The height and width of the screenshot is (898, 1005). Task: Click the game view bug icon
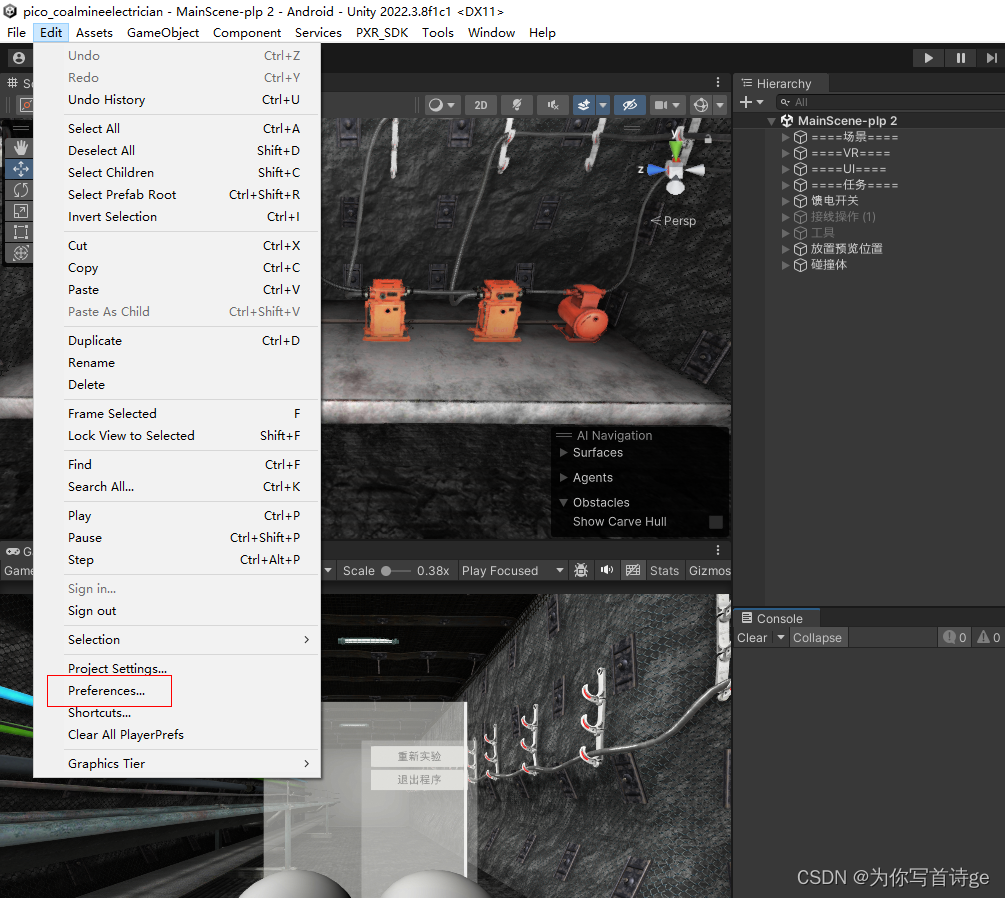(581, 570)
